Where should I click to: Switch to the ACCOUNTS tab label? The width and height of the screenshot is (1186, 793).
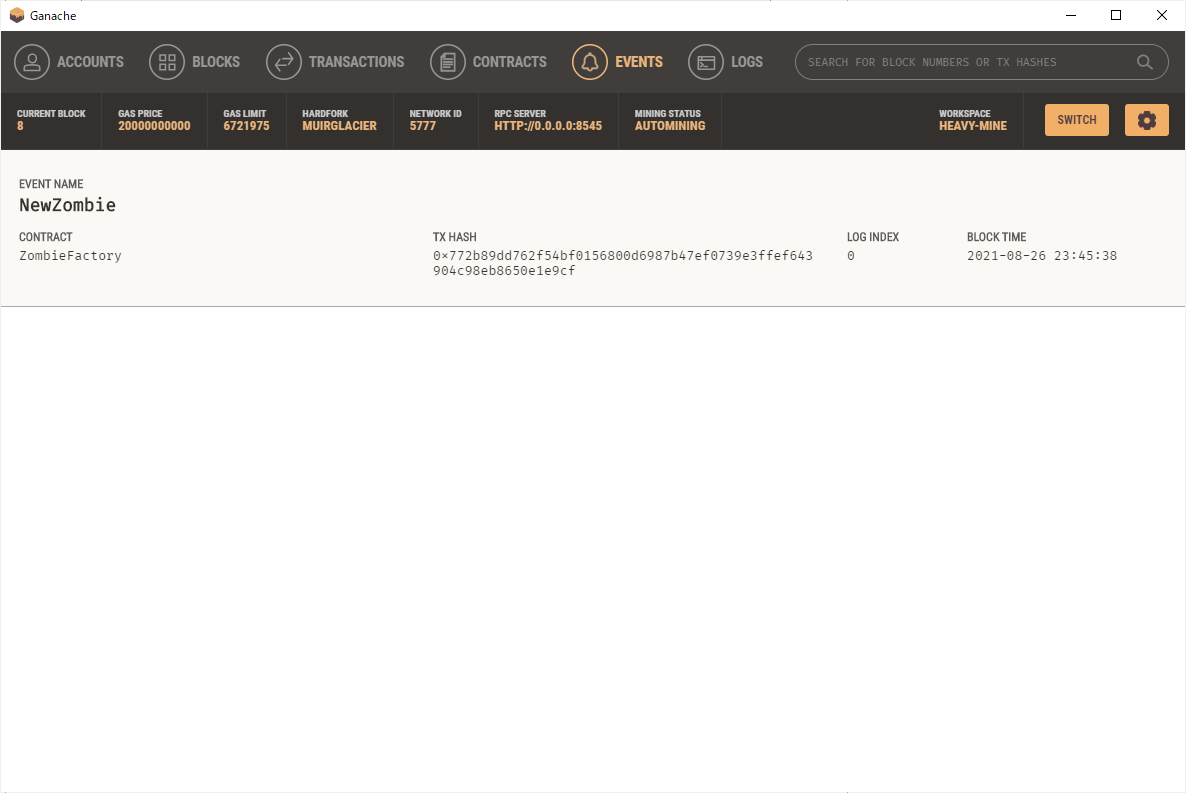tap(90, 62)
